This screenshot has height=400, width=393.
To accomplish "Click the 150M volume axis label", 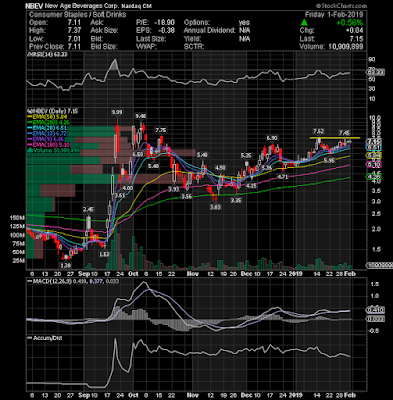I will click(18, 218).
